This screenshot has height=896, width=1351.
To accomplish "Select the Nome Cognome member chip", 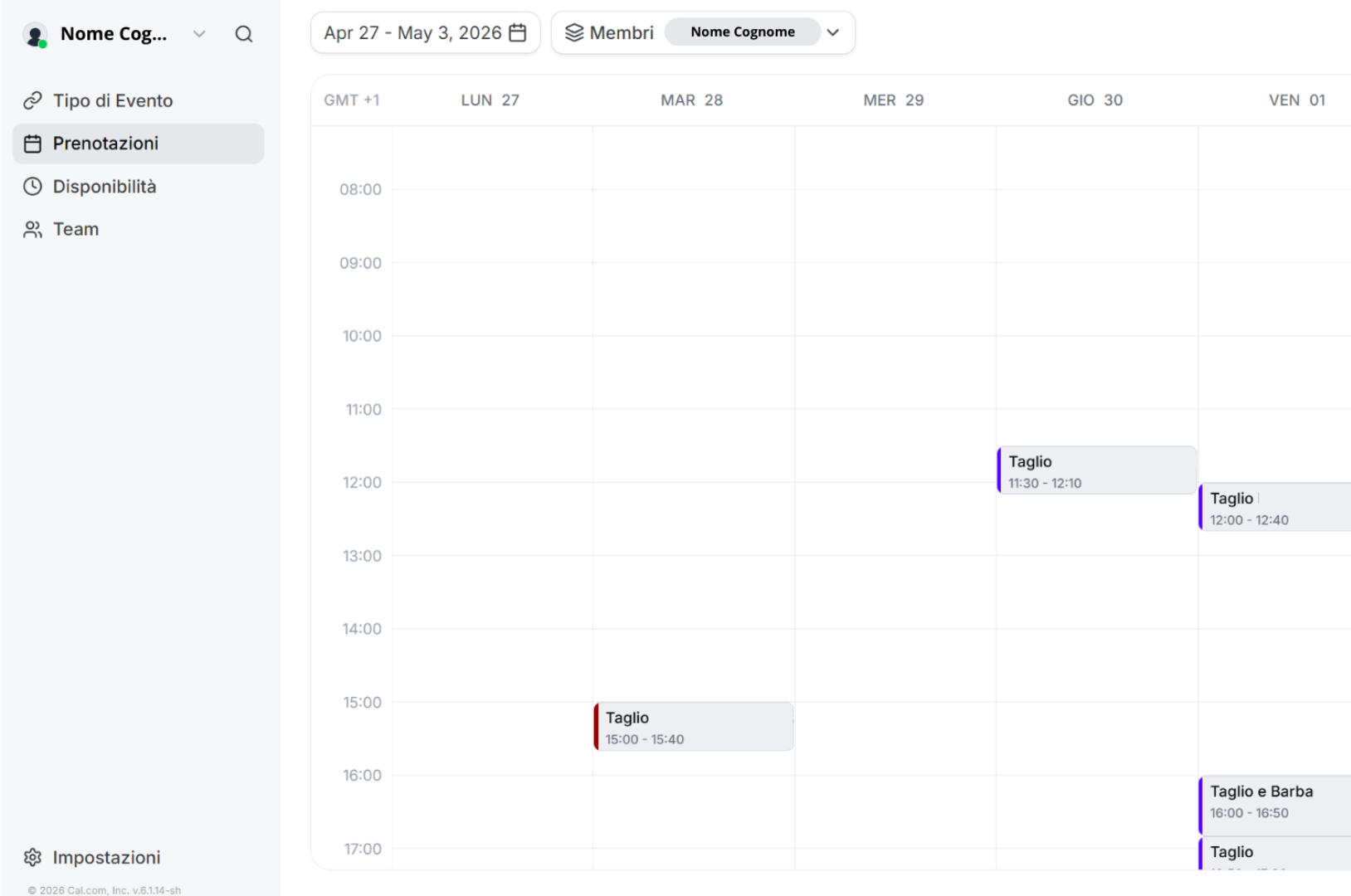I will [x=742, y=32].
